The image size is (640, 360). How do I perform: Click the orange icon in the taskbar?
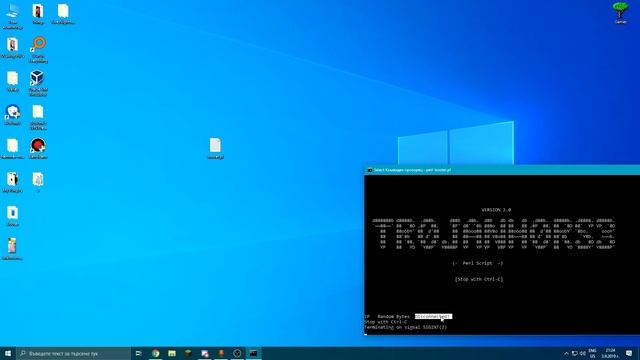pos(221,353)
